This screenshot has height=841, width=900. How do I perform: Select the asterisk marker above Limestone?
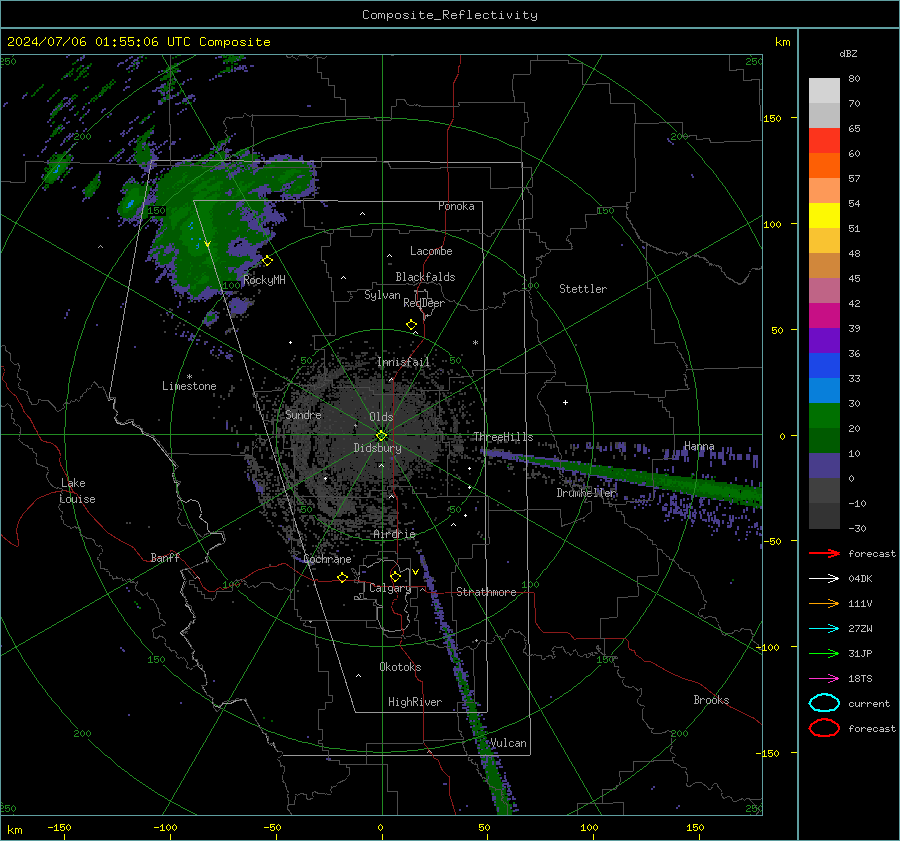tap(189, 377)
